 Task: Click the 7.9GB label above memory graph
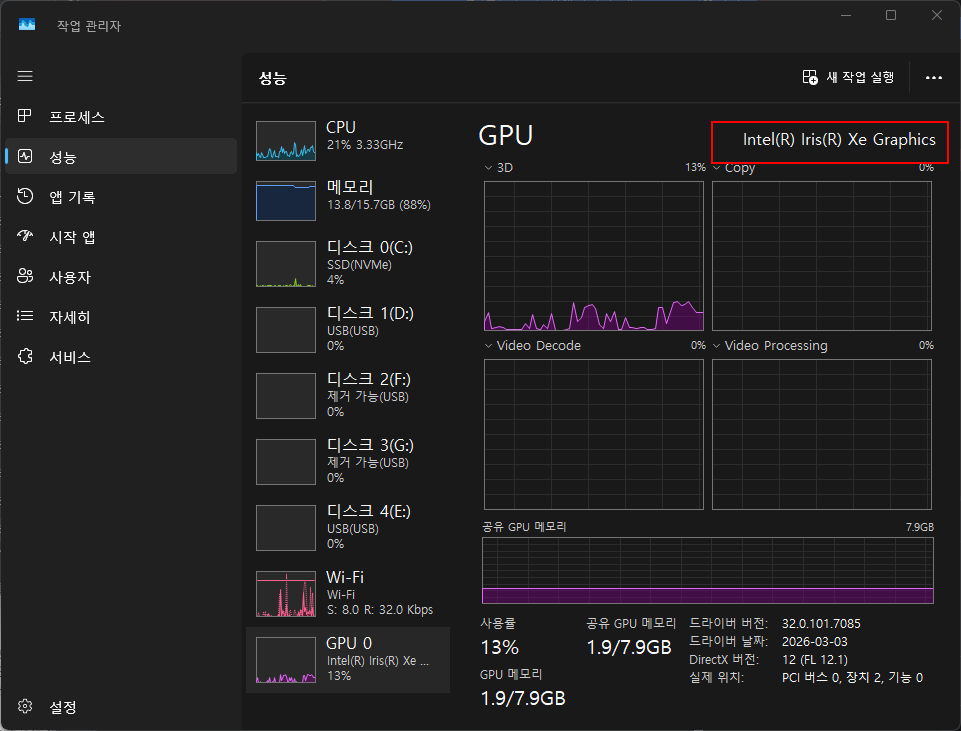(919, 527)
